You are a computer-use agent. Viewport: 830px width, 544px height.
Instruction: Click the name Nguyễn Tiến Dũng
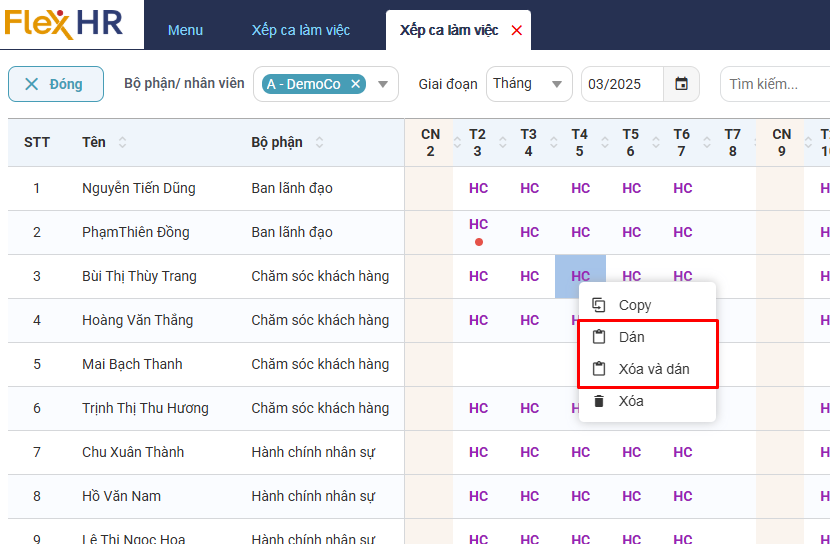click(x=139, y=188)
